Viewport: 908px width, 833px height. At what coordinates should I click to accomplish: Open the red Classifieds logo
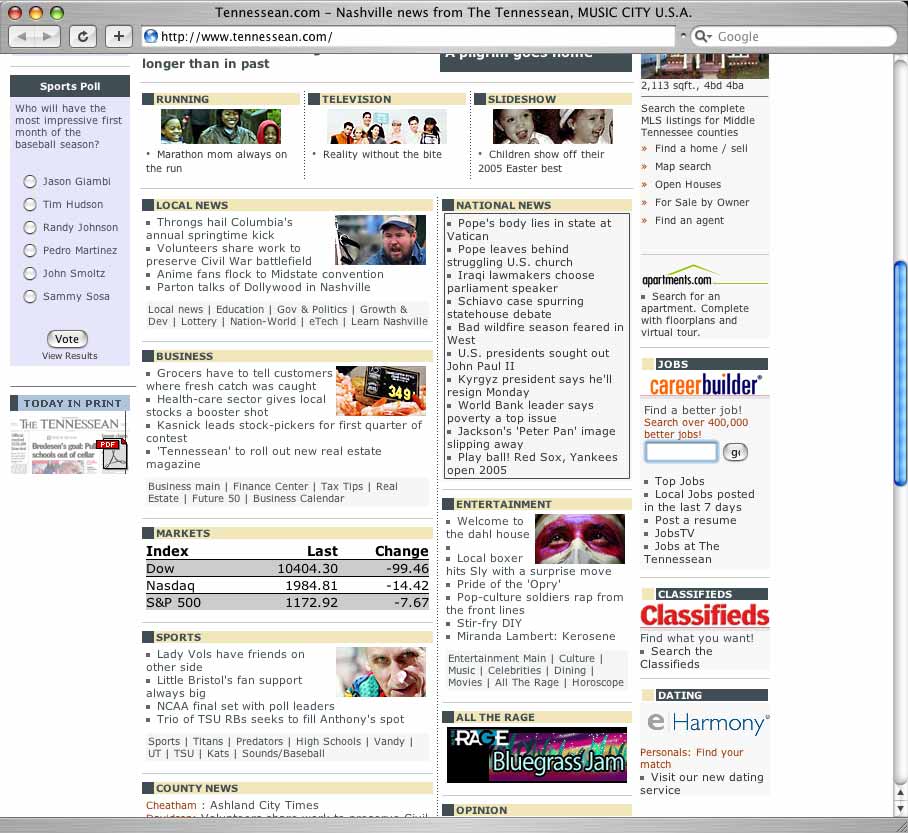coord(705,615)
